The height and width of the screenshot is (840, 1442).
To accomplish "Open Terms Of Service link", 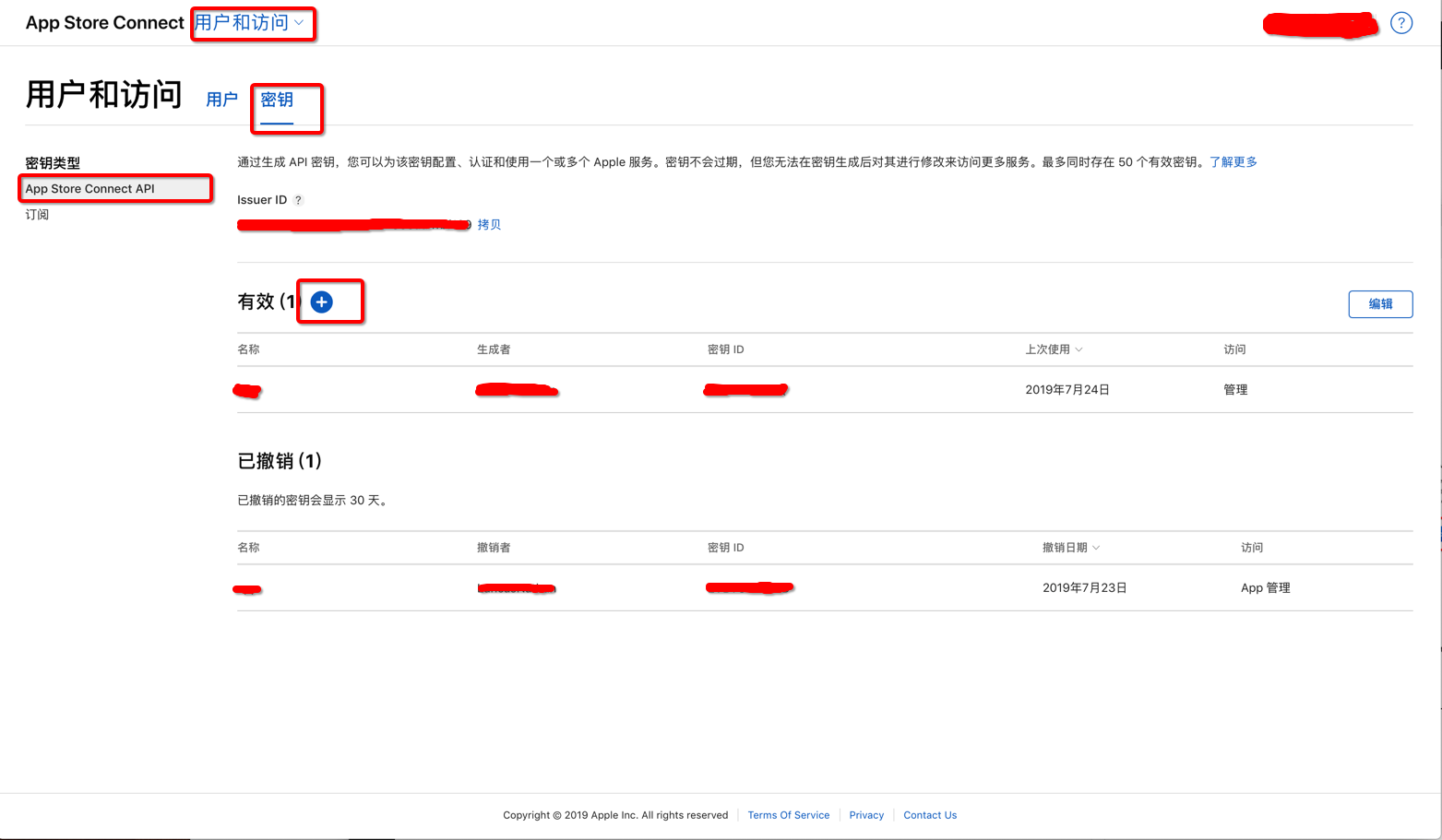I will click(x=789, y=815).
